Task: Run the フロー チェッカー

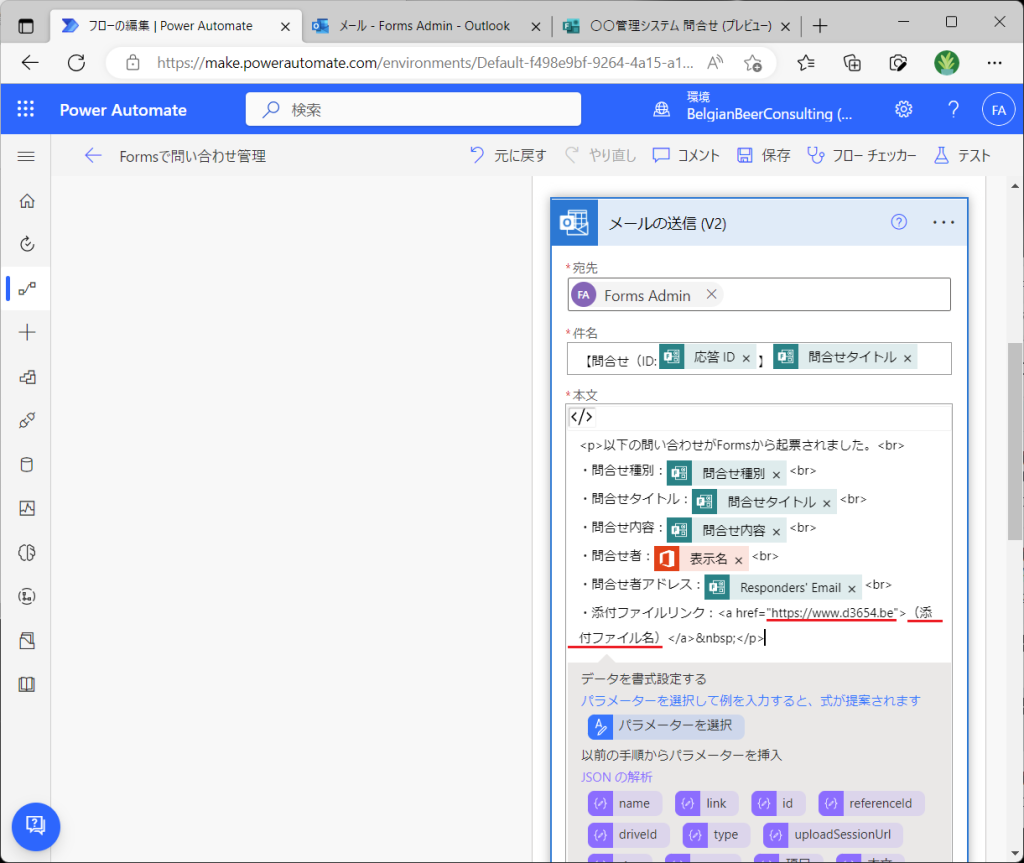Action: [861, 155]
